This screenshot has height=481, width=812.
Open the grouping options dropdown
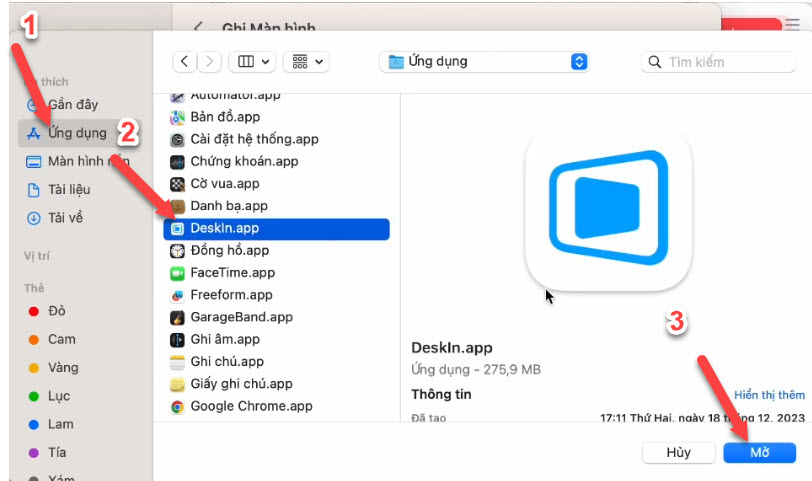pos(307,62)
